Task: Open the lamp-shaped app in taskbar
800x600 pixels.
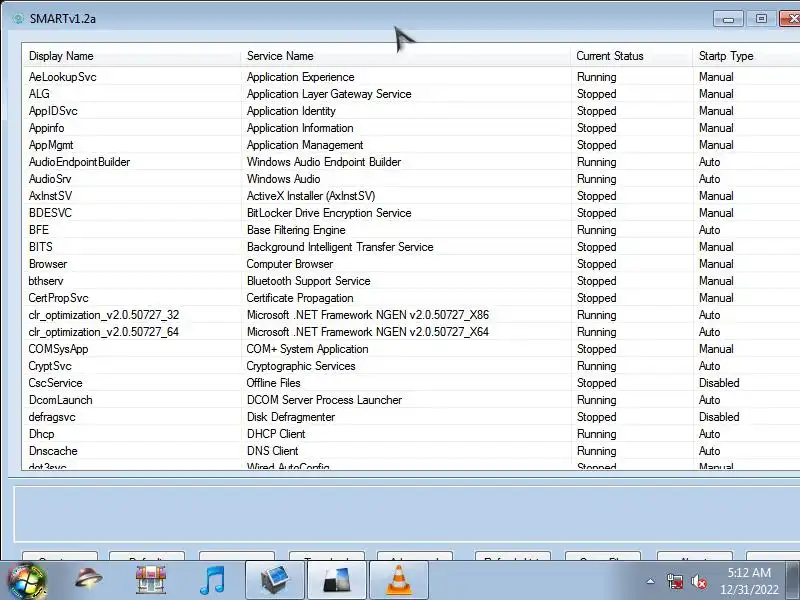Action: [x=88, y=580]
